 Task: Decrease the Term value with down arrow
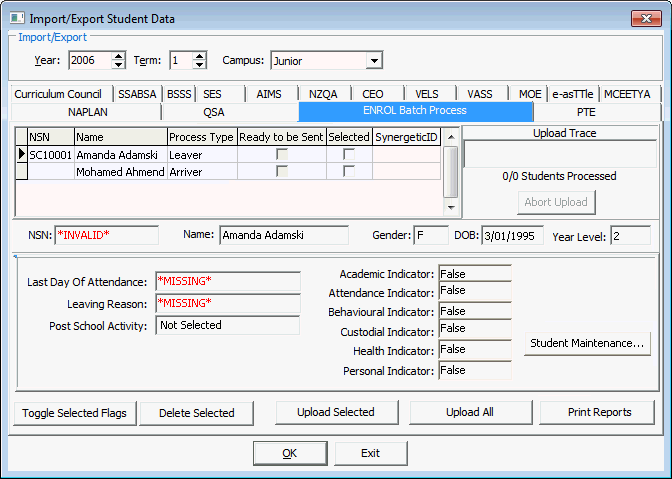199,65
